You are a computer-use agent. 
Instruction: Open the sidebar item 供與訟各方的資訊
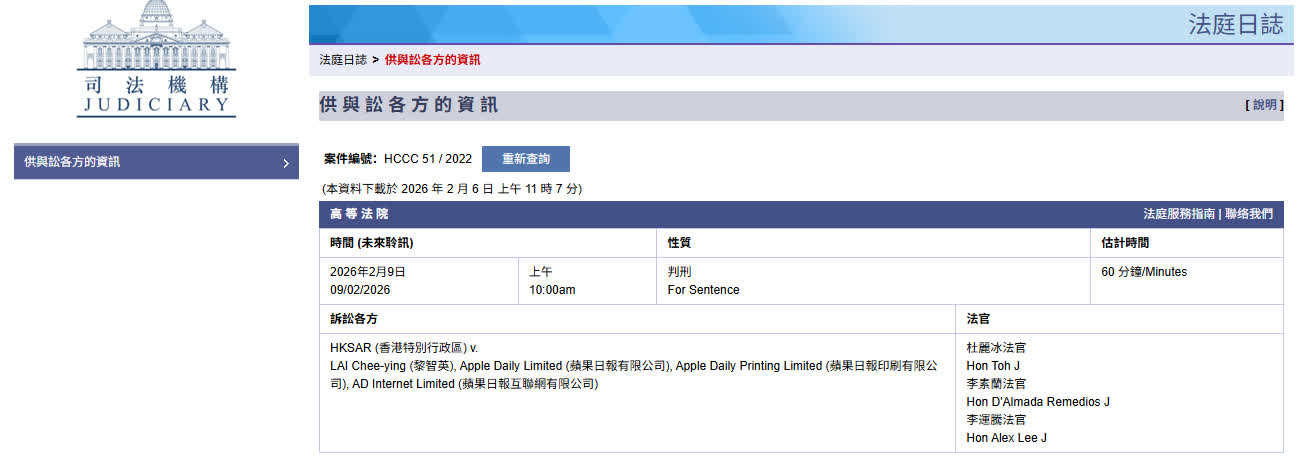(72, 162)
